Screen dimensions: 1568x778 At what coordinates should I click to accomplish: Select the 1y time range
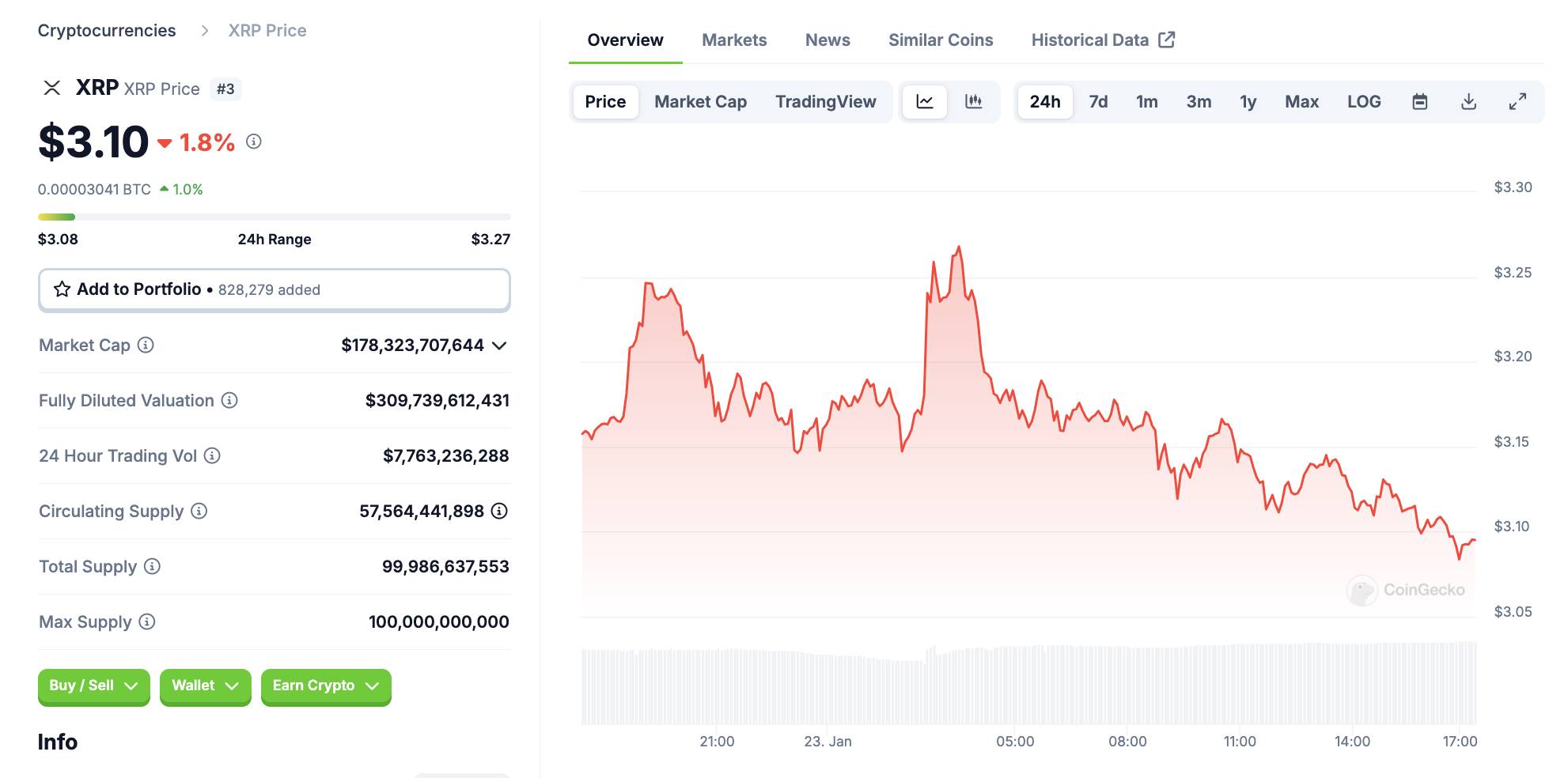(x=1248, y=101)
